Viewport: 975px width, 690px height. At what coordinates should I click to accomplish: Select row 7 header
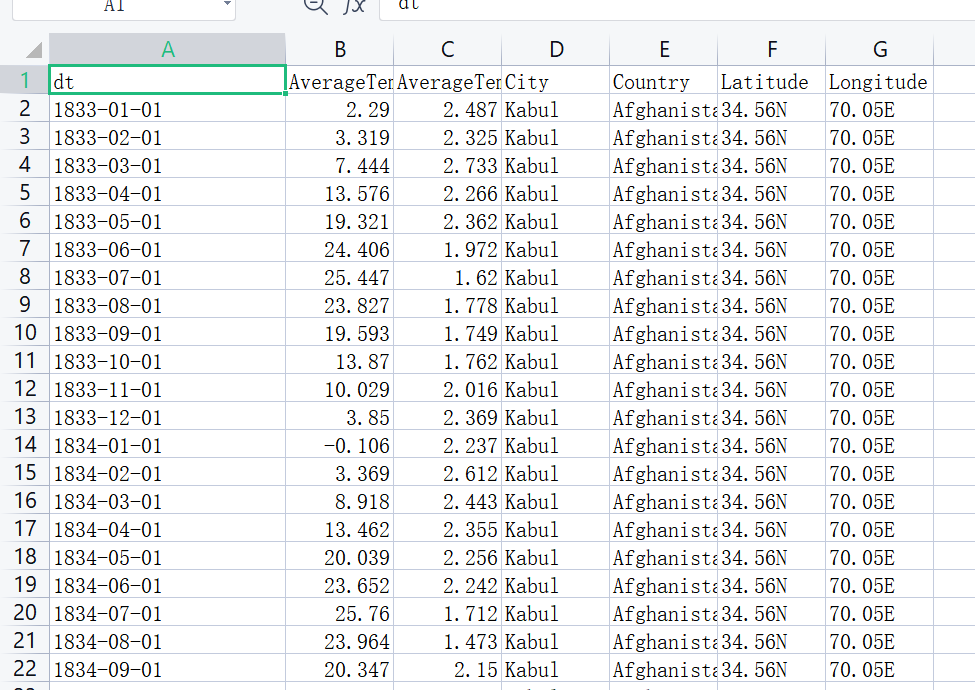pyautogui.click(x=25, y=248)
